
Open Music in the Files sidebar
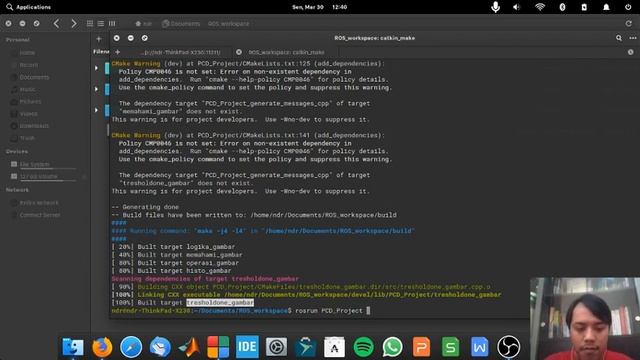(x=28, y=89)
